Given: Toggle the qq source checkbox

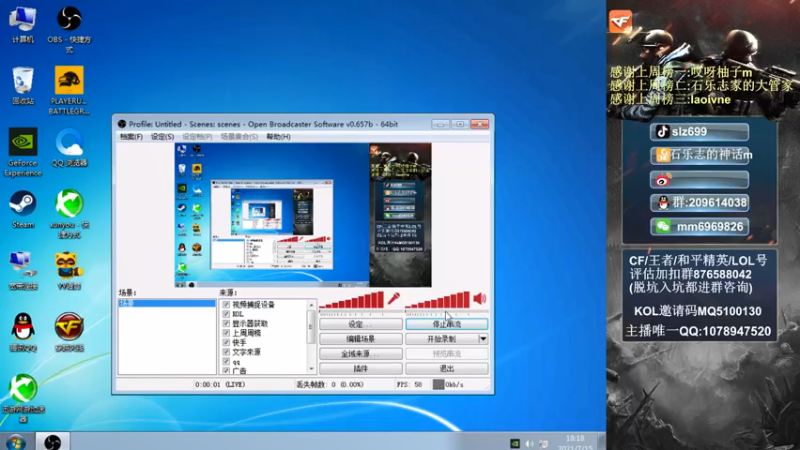Looking at the screenshot, I should [x=226, y=361].
